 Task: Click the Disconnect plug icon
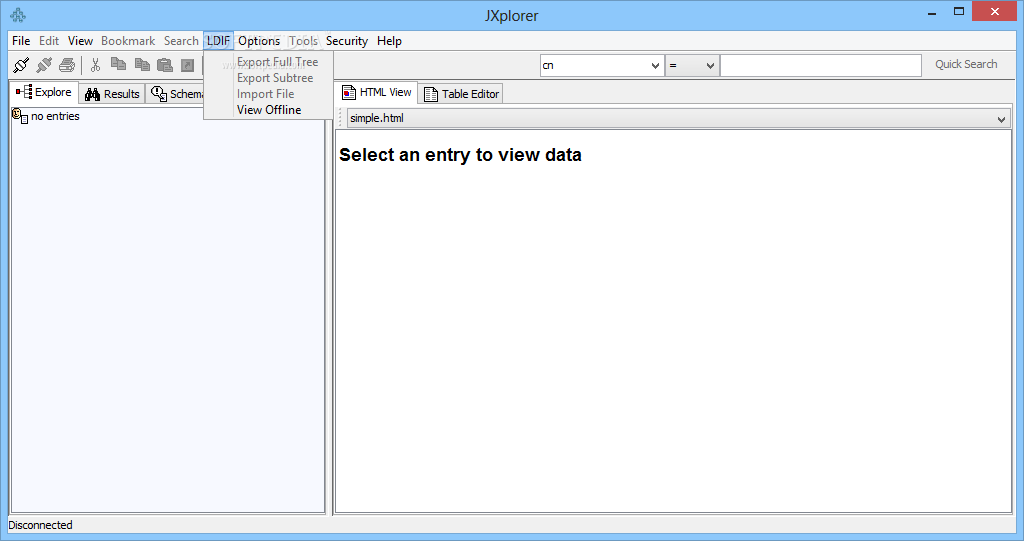tap(44, 65)
